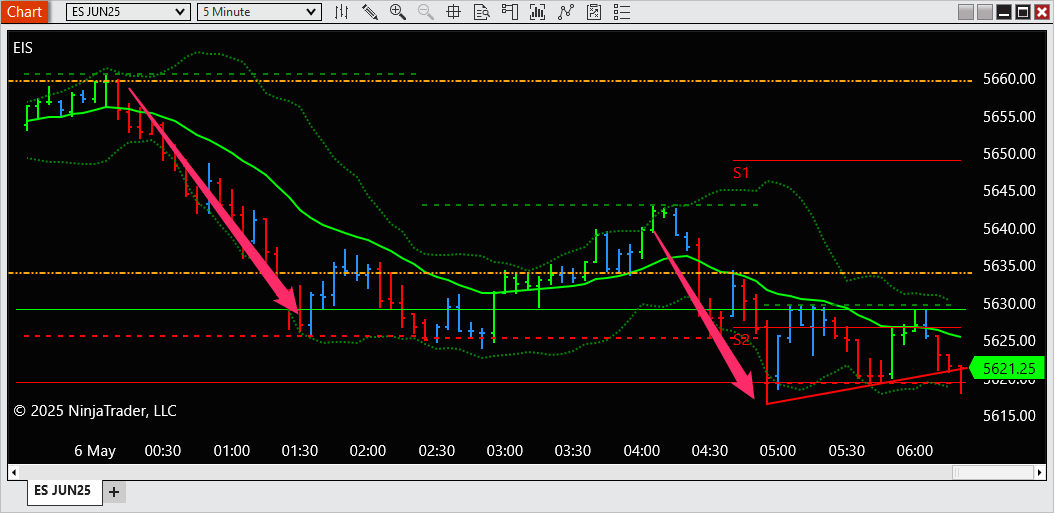Click the 01:30 time axis label
Screen dimensions: 1054x513
300,450
